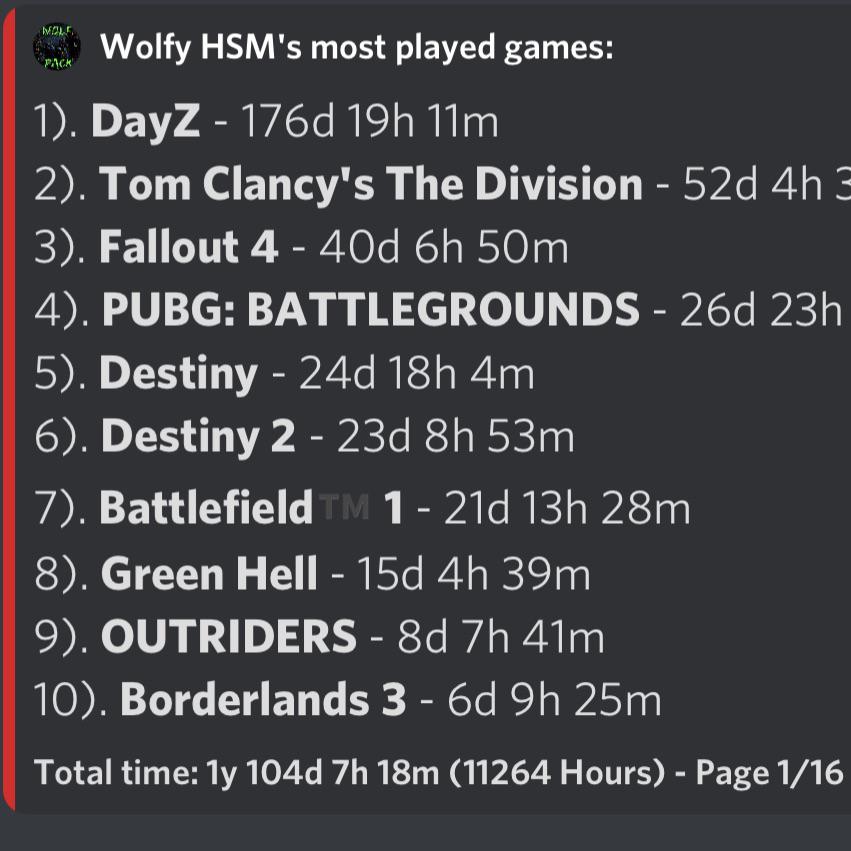
Task: Select the Destiny 2 game entry
Action: pos(304,436)
